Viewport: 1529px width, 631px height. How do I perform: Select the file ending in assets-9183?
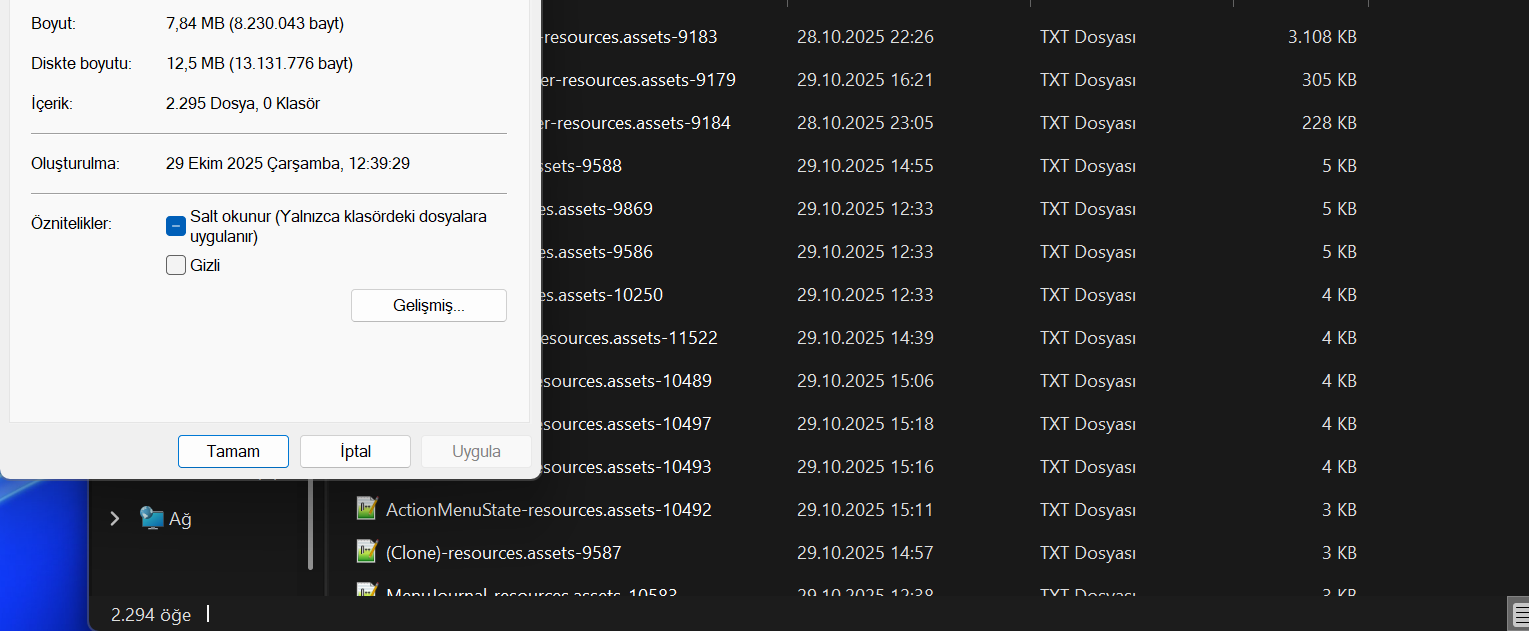point(630,37)
